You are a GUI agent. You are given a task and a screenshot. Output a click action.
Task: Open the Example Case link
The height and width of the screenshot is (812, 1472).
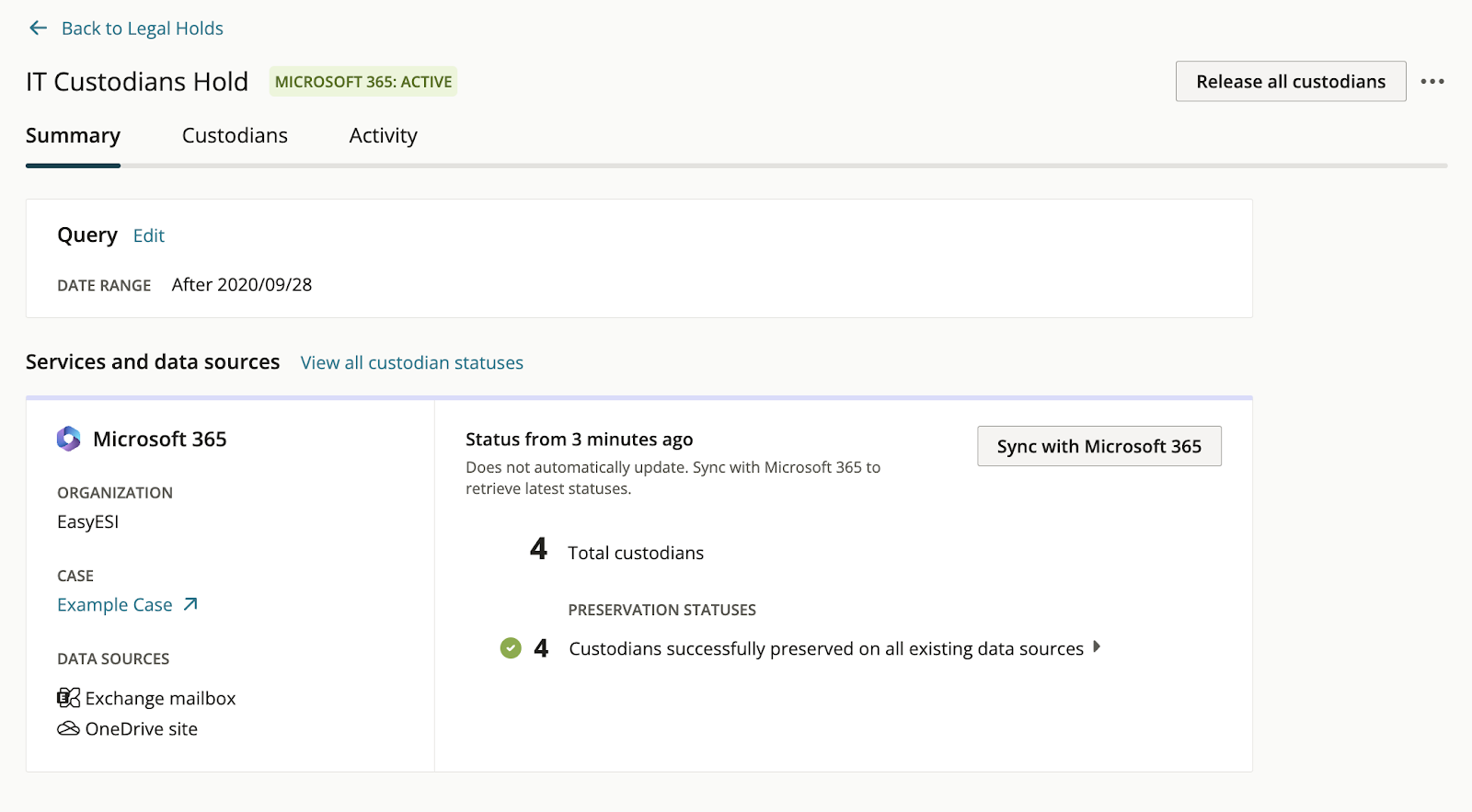[115, 605]
